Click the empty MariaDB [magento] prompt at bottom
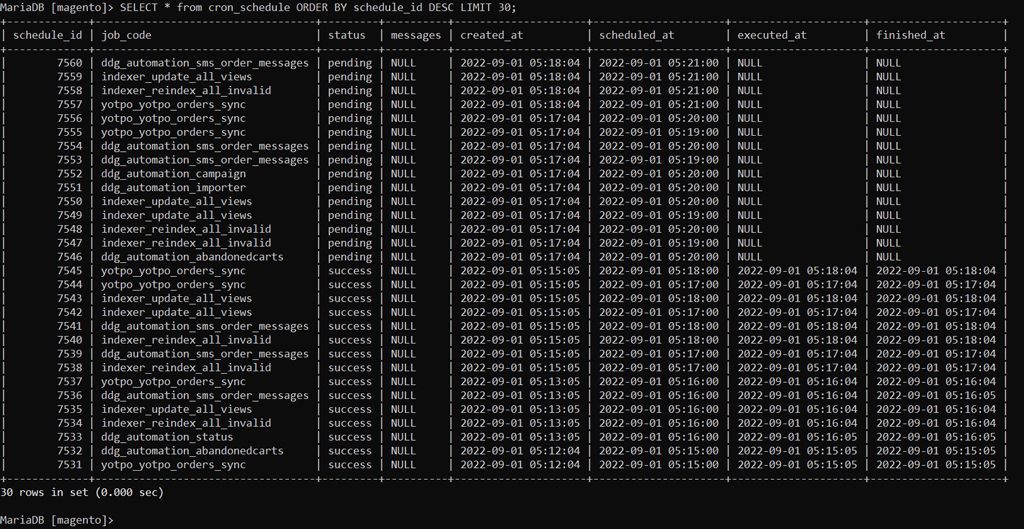The width and height of the screenshot is (1024, 529). coord(57,520)
